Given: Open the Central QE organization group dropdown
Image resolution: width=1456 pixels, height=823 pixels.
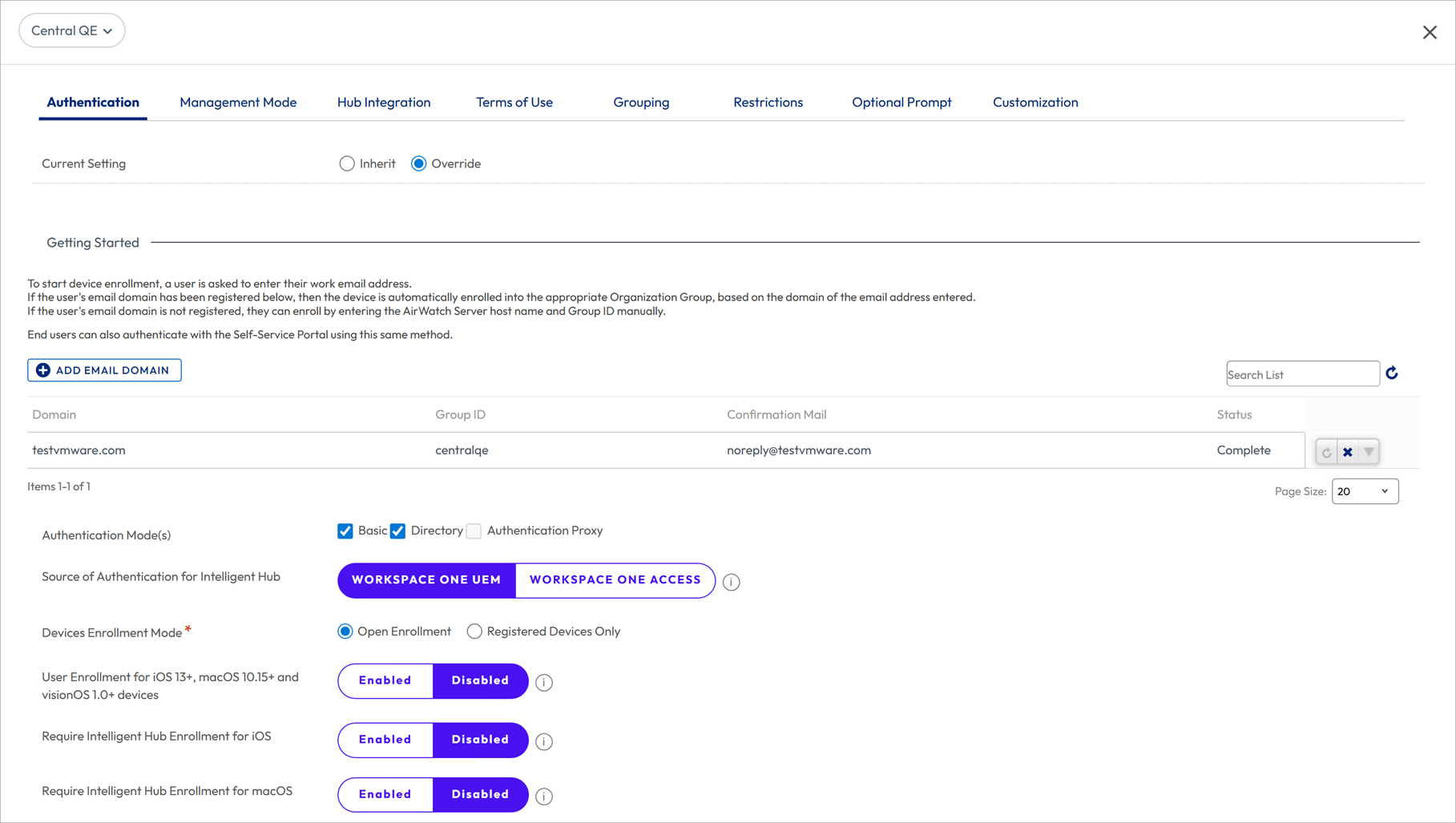Looking at the screenshot, I should (72, 30).
